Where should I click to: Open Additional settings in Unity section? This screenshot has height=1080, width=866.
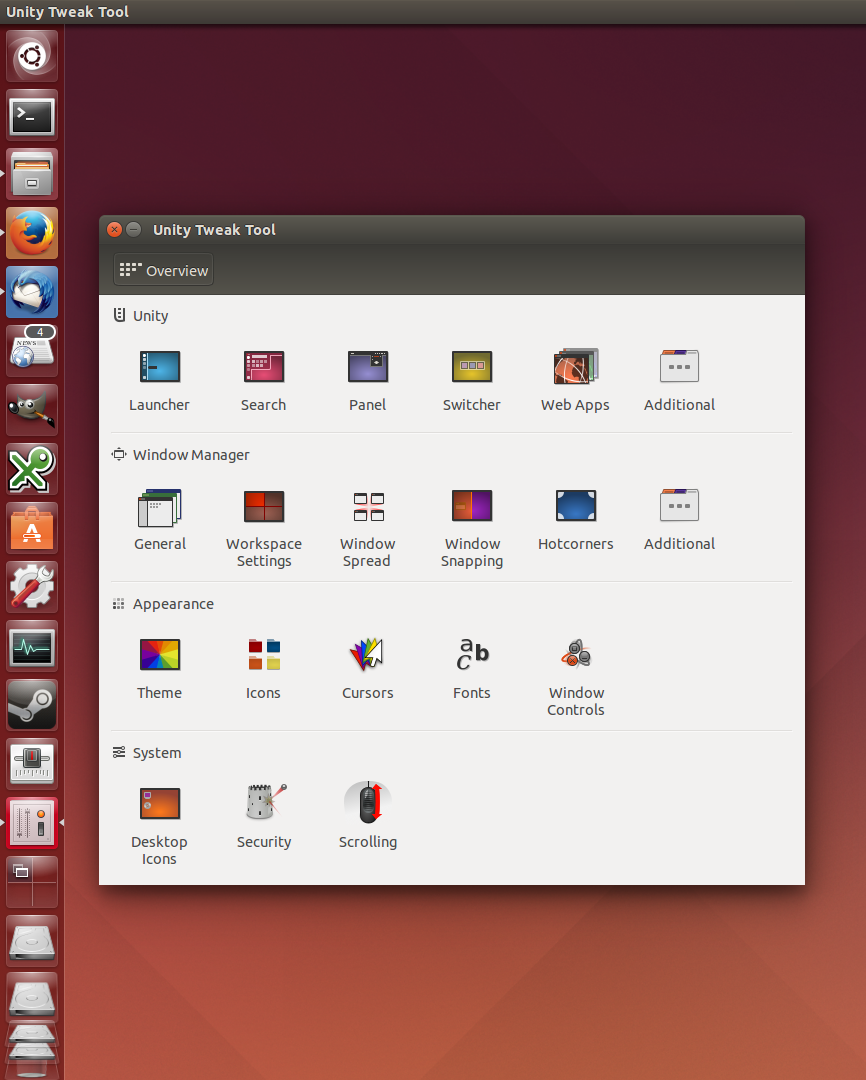(679, 367)
